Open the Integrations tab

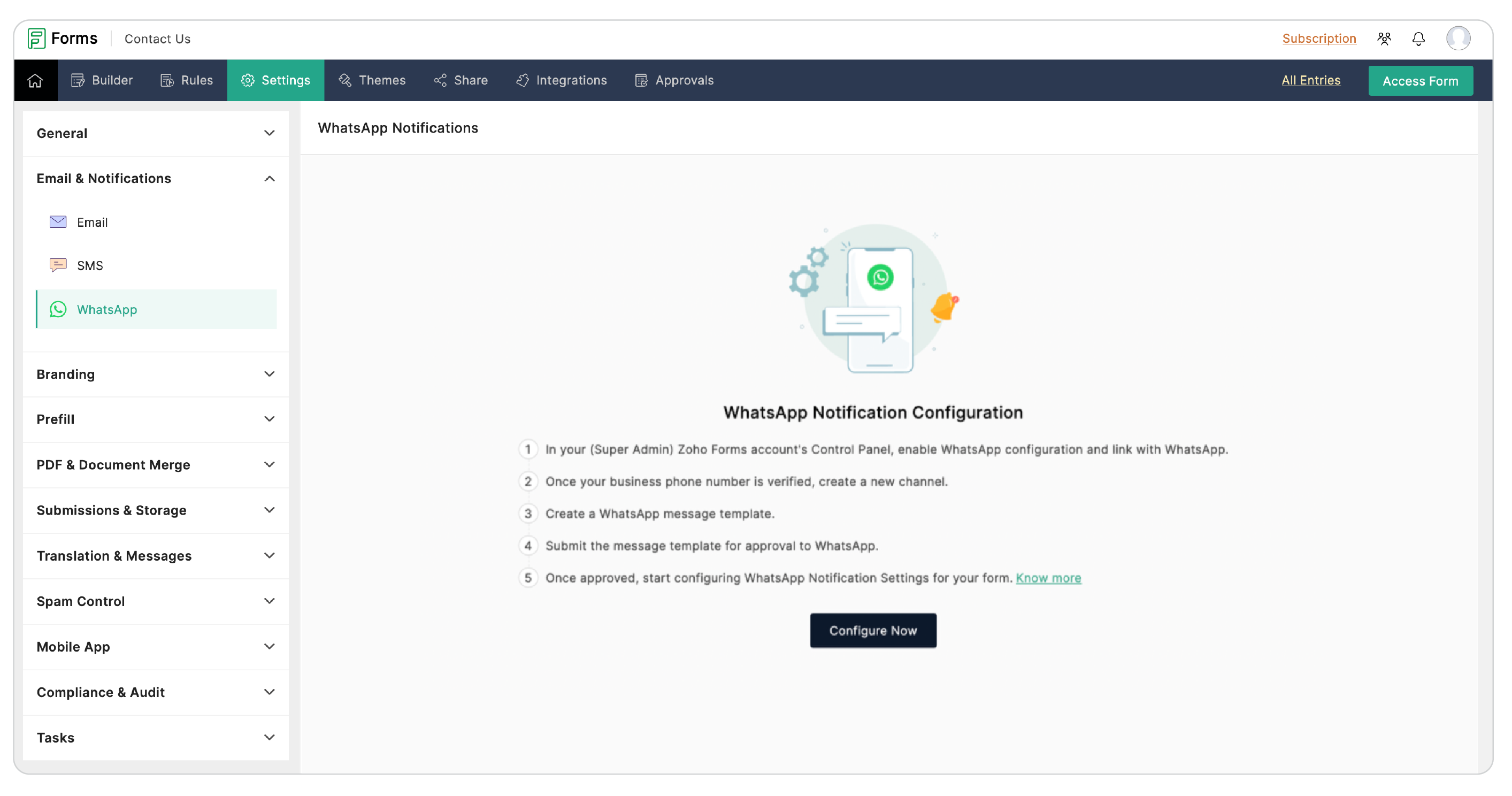(561, 80)
